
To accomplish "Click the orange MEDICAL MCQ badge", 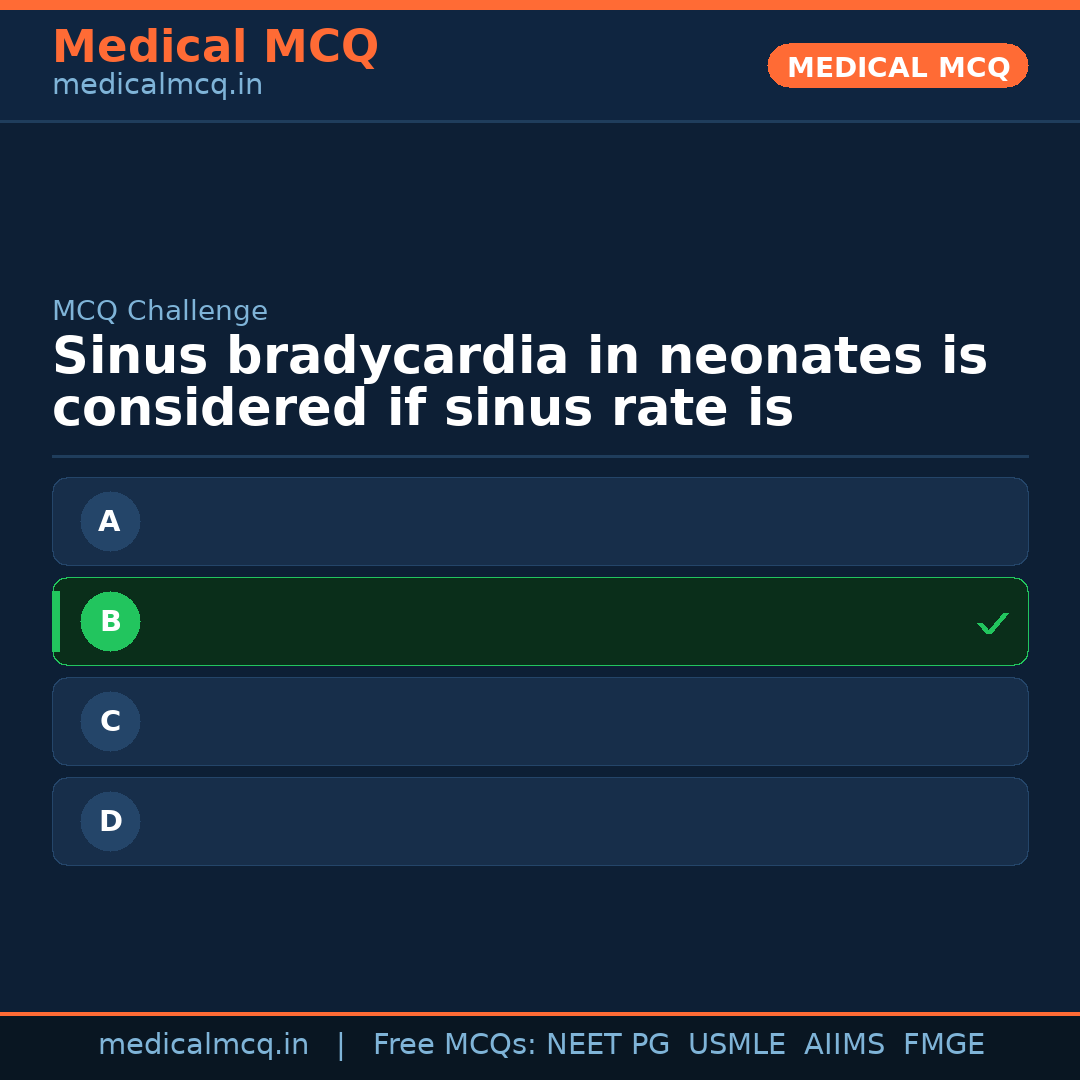I will pyautogui.click(x=897, y=66).
